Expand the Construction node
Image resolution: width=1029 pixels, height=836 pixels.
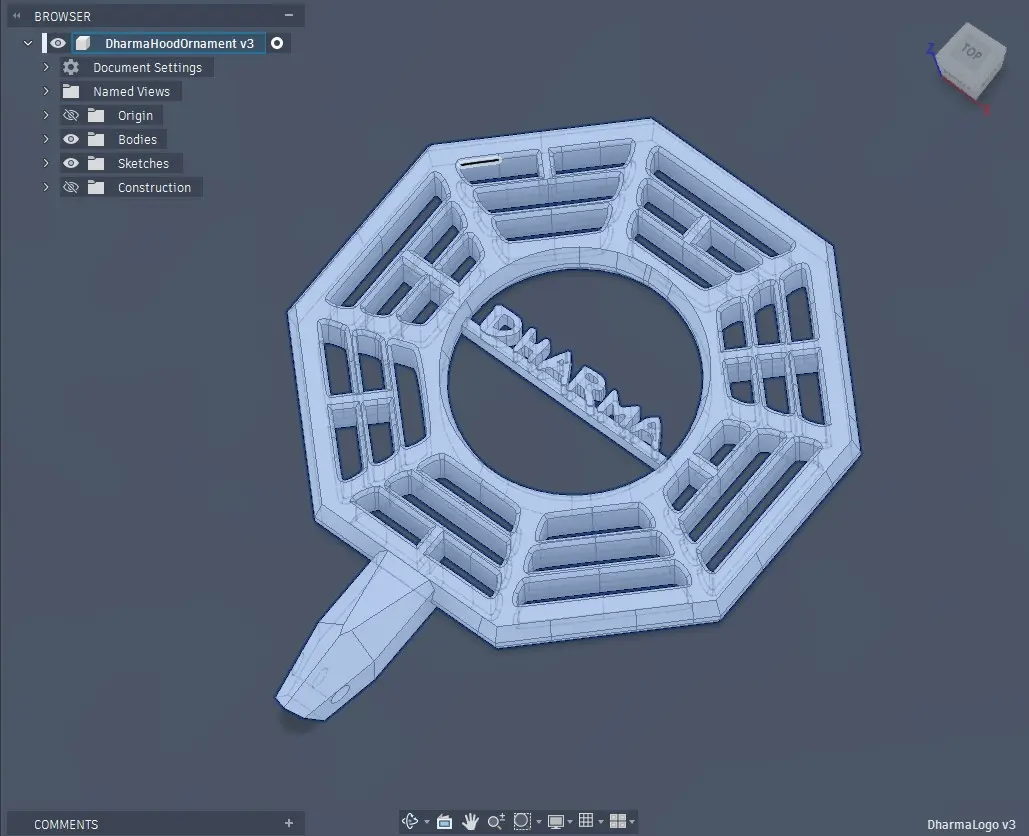pos(46,187)
